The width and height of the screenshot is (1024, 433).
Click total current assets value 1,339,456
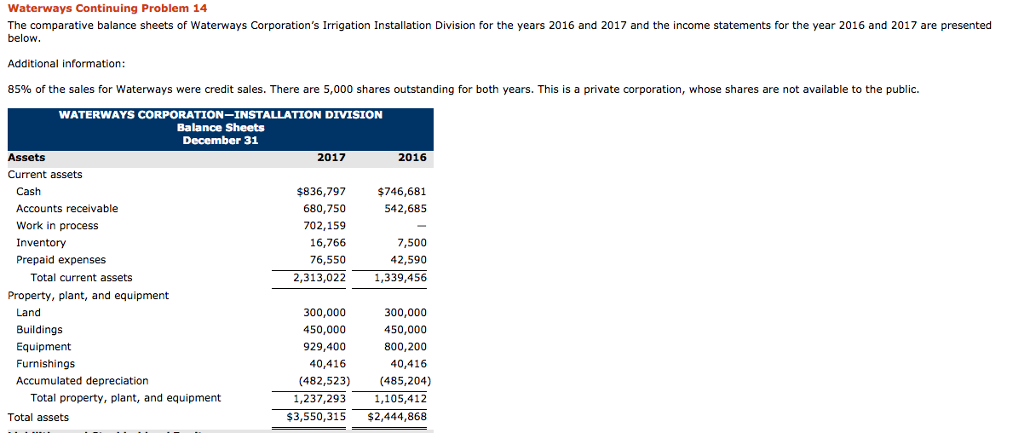tap(400, 277)
